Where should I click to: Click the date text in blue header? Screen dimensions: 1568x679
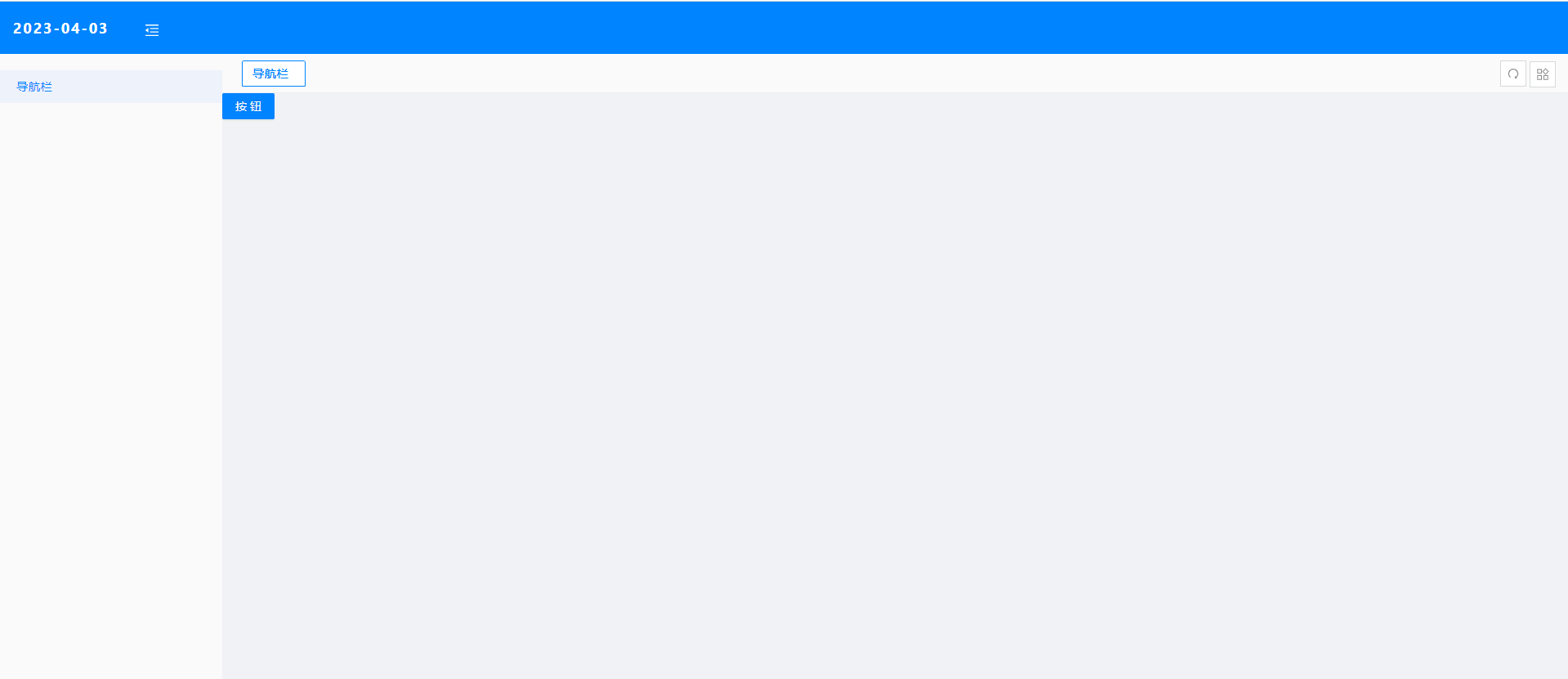click(x=60, y=29)
